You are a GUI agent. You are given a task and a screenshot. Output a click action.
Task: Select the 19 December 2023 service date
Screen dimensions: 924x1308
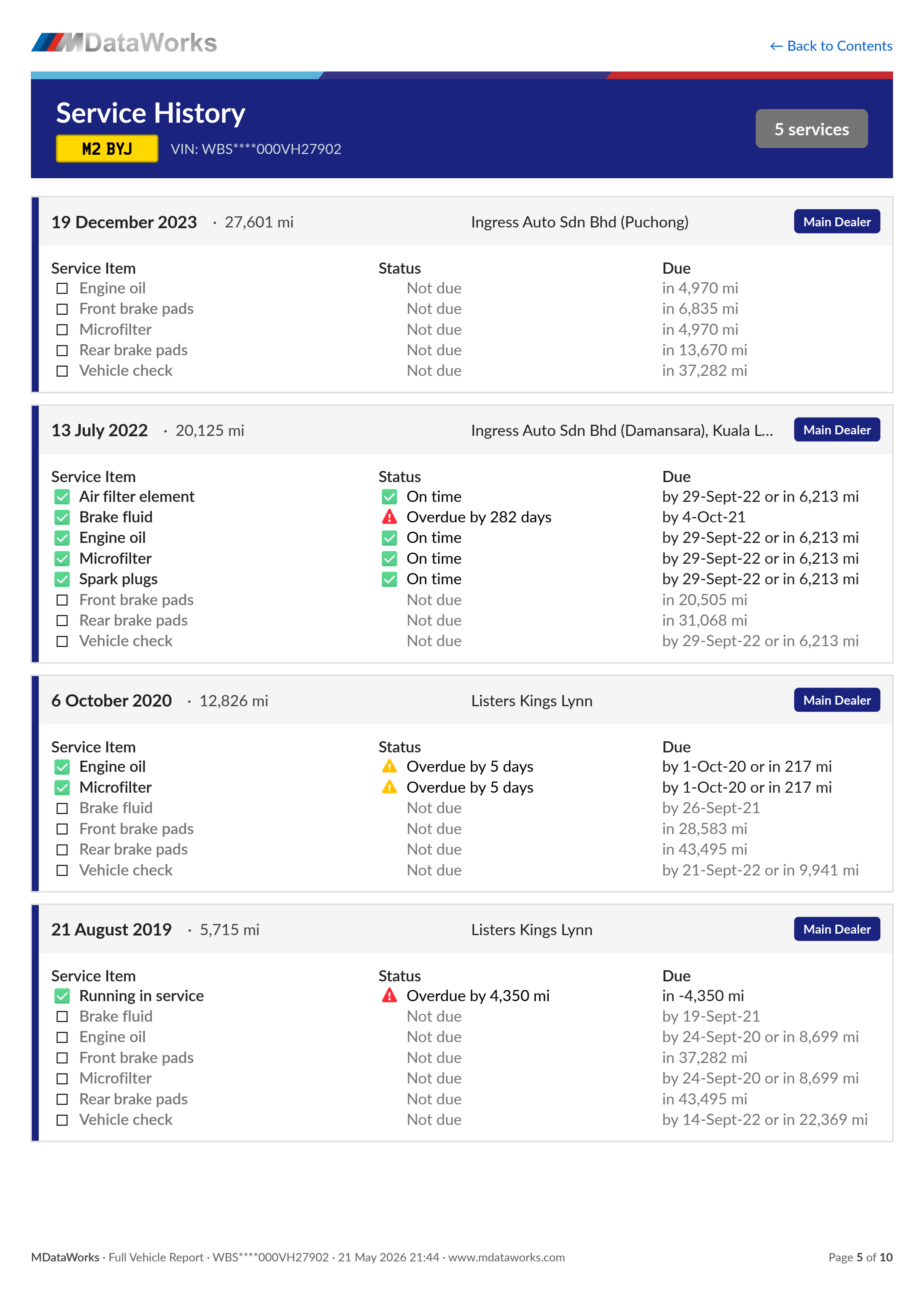click(x=124, y=222)
